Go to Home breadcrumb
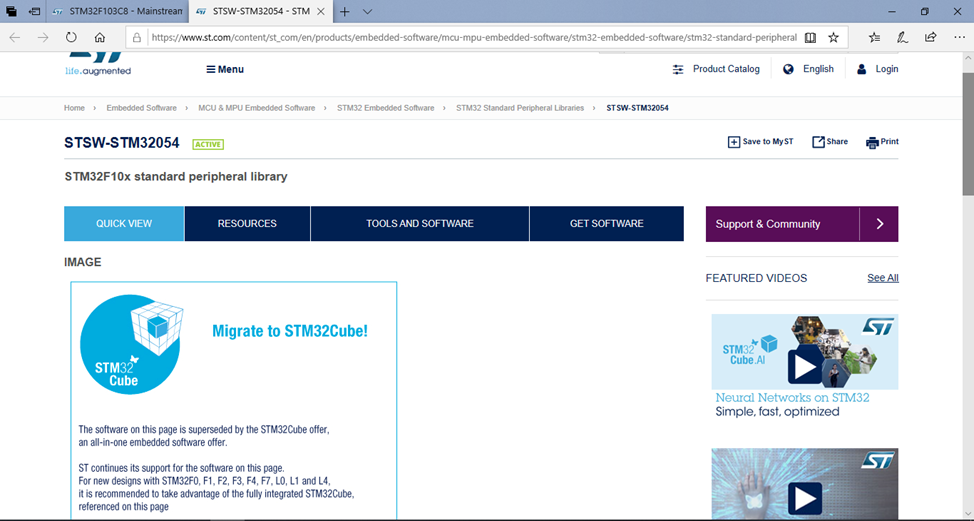The height and width of the screenshot is (521, 974). (74, 108)
